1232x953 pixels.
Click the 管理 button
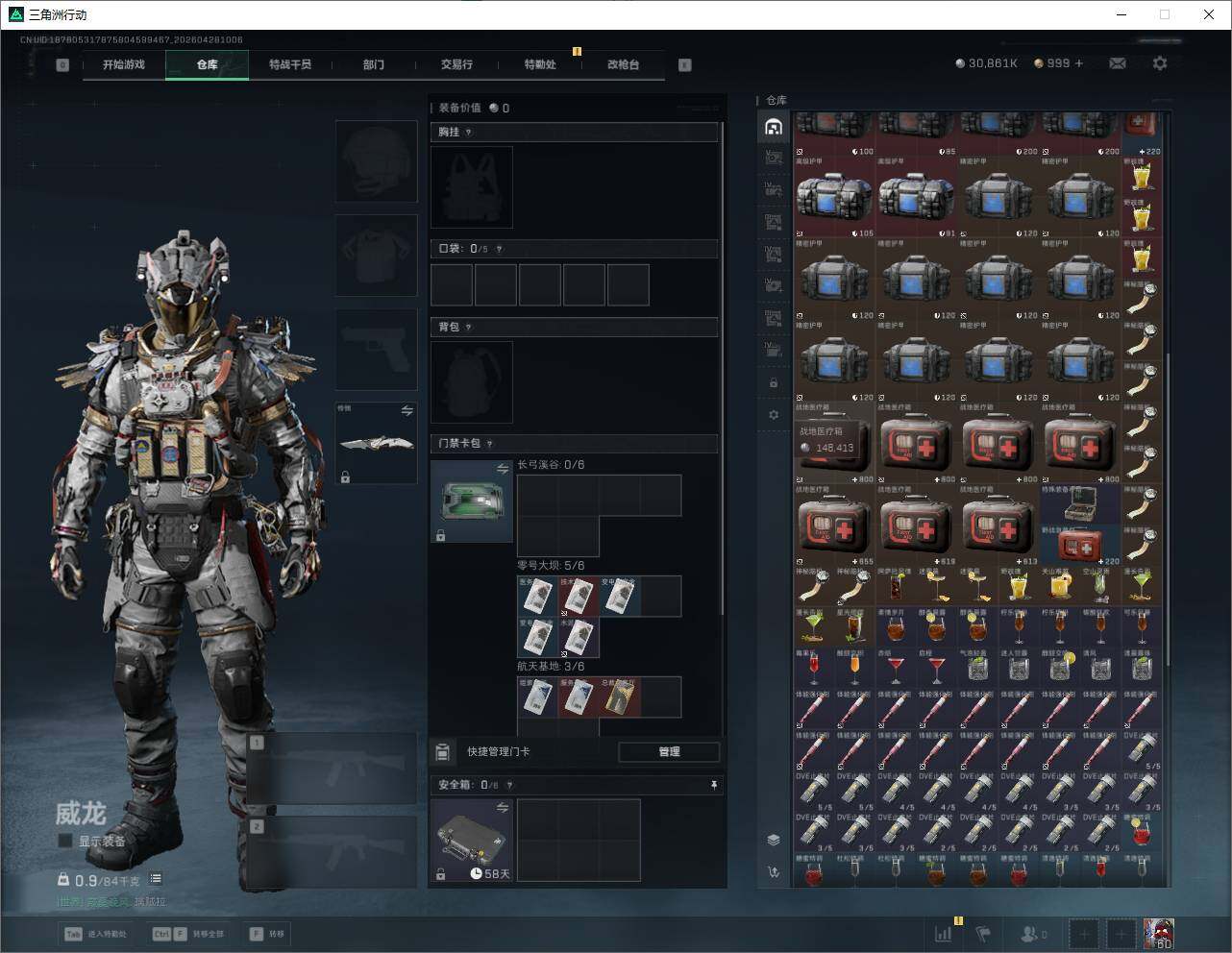[669, 752]
